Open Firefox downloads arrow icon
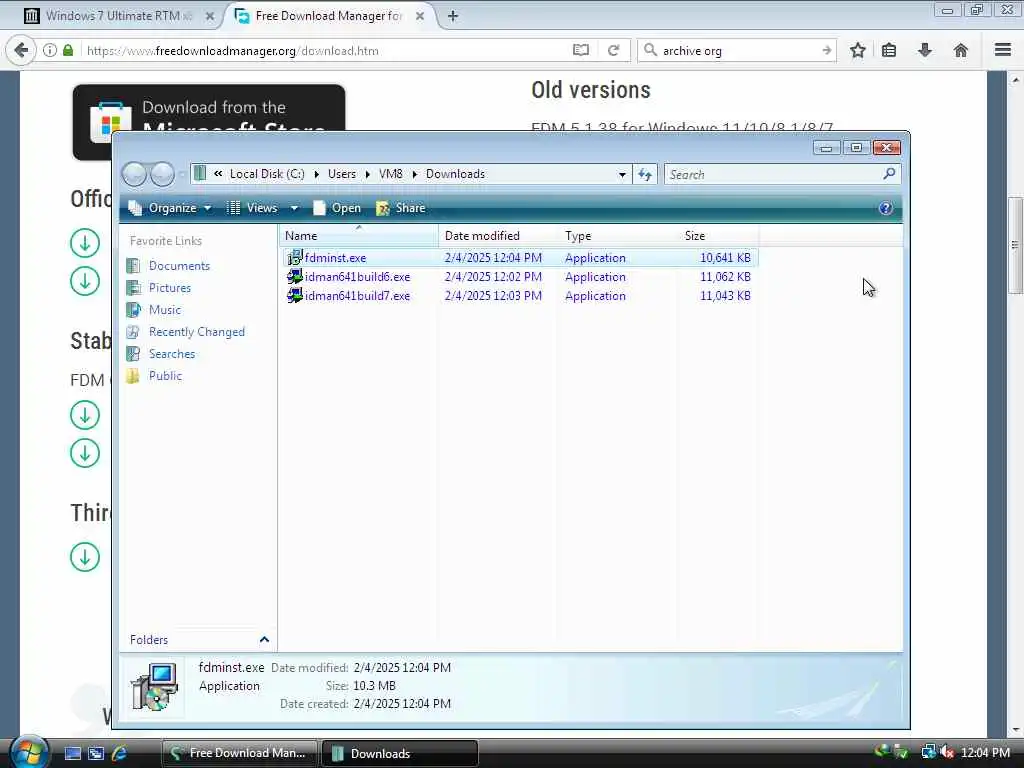 click(x=925, y=50)
